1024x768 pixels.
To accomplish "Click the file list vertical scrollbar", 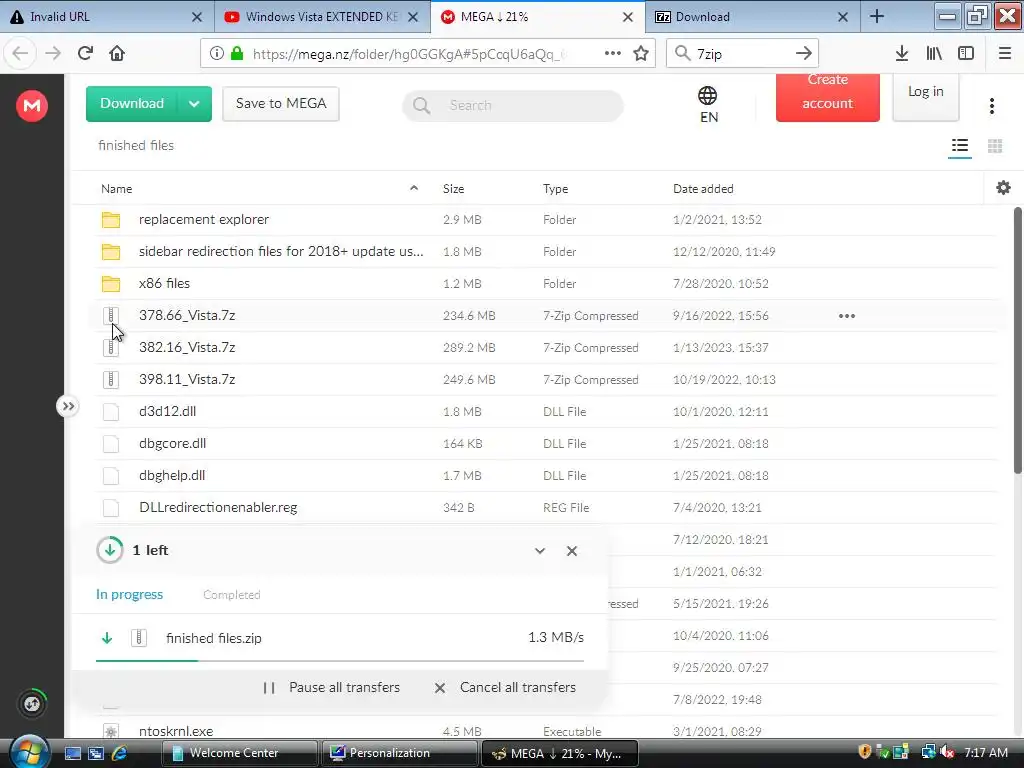I will click(1017, 340).
